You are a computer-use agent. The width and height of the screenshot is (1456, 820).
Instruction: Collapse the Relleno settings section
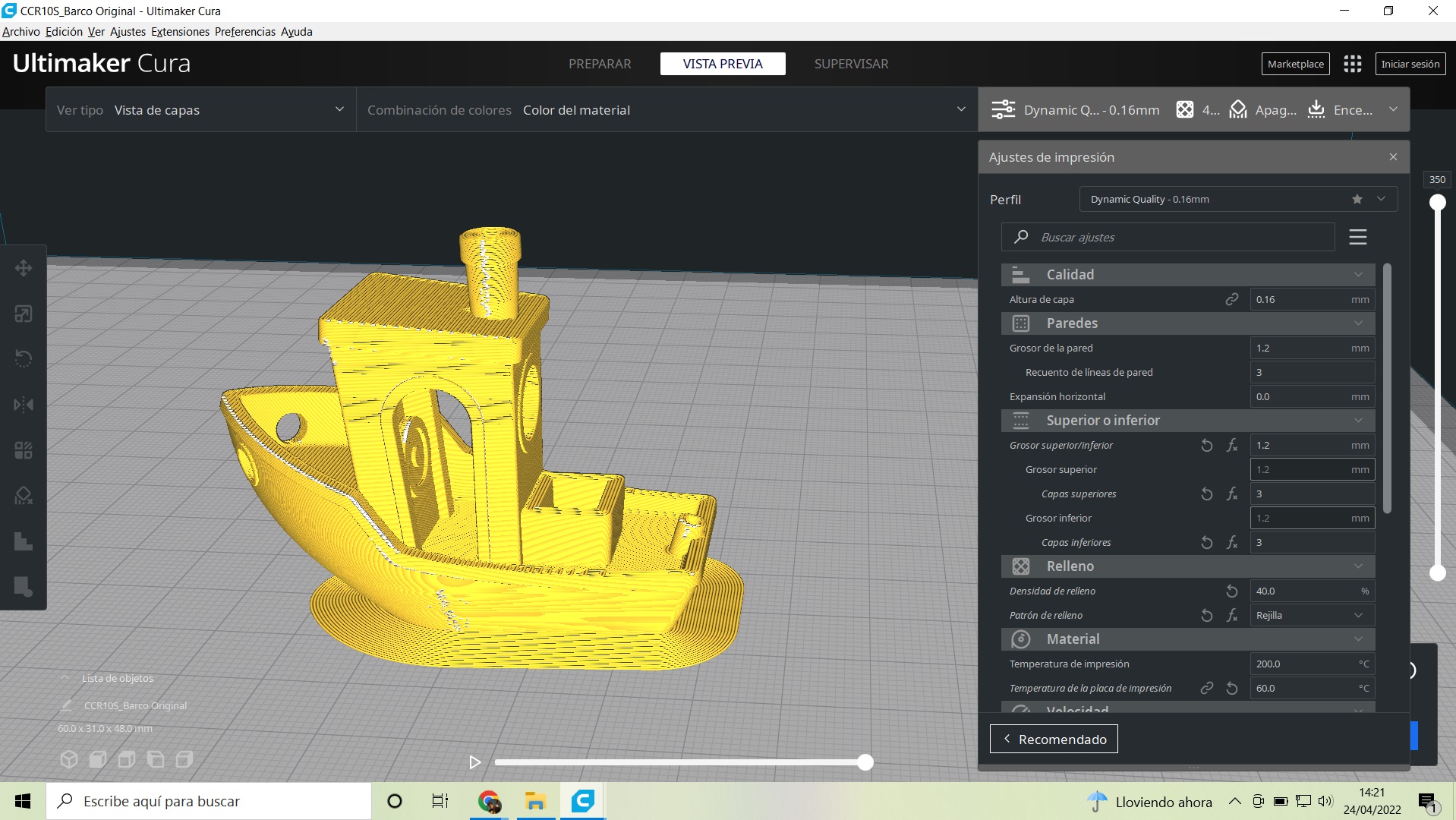coord(1188,566)
